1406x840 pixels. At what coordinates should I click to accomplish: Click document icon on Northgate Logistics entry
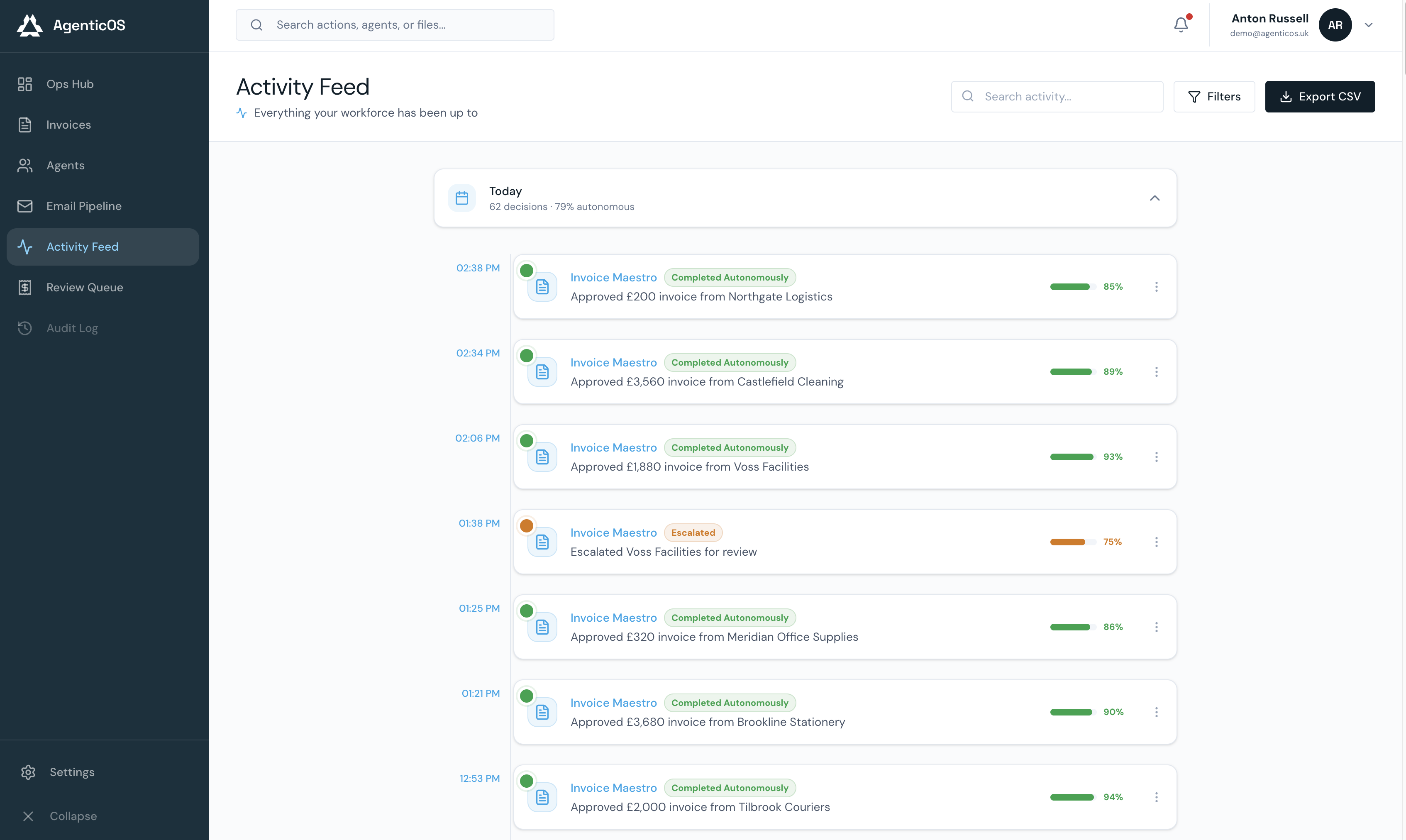(x=542, y=287)
